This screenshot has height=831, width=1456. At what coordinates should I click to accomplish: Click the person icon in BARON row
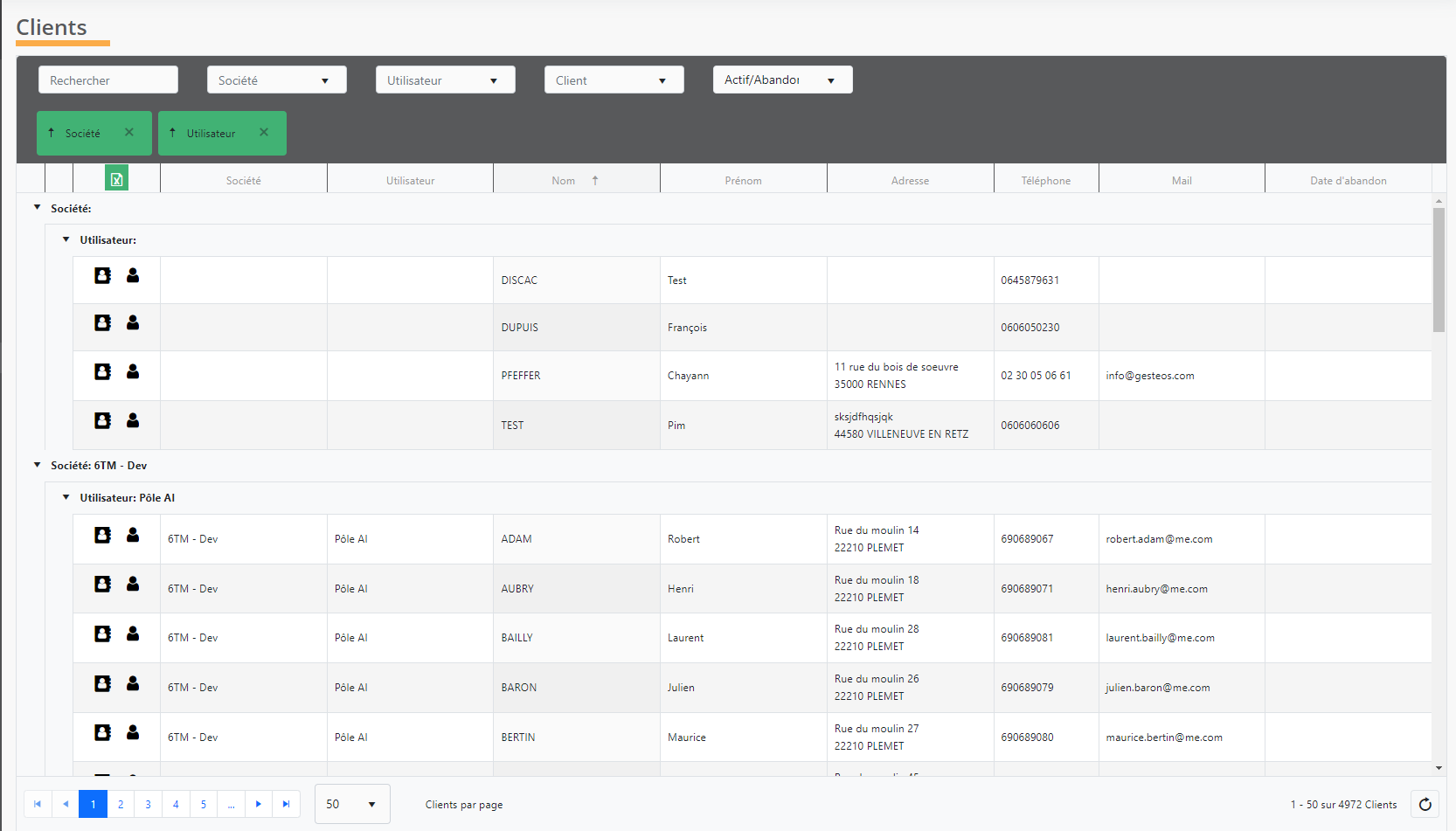click(x=133, y=683)
